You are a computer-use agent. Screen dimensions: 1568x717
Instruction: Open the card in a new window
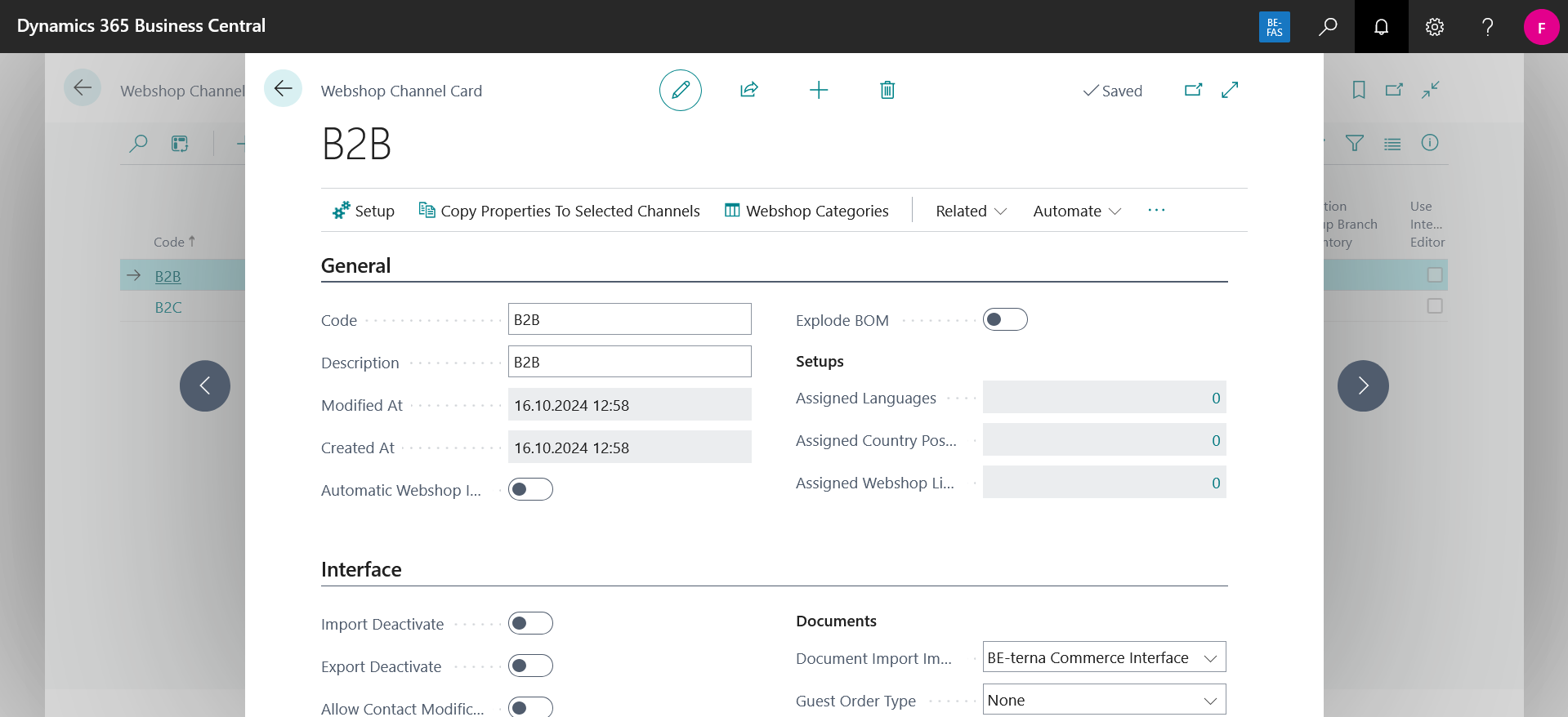(x=1194, y=90)
